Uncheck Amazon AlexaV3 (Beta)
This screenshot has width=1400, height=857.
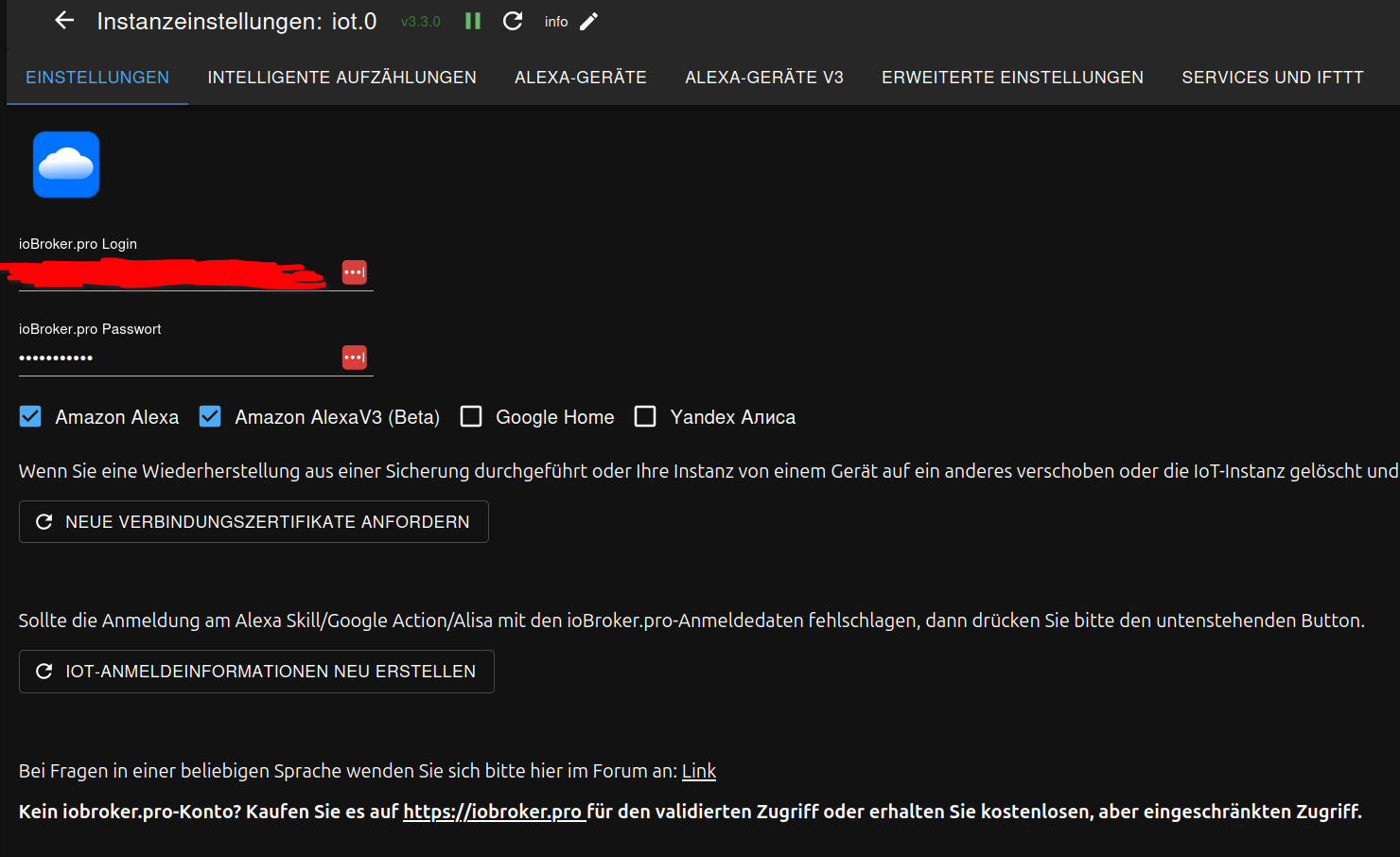pos(210,416)
